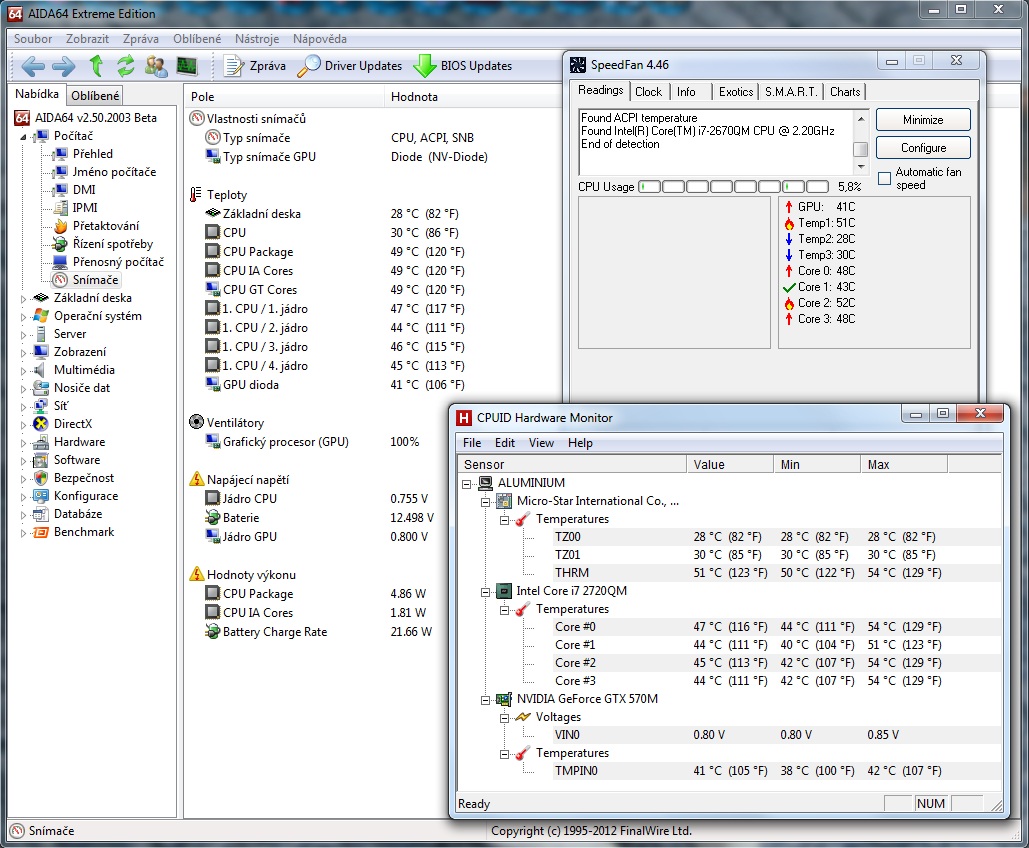This screenshot has width=1029, height=848.
Task: Expand the Zobrazení tree node
Action: (24, 352)
